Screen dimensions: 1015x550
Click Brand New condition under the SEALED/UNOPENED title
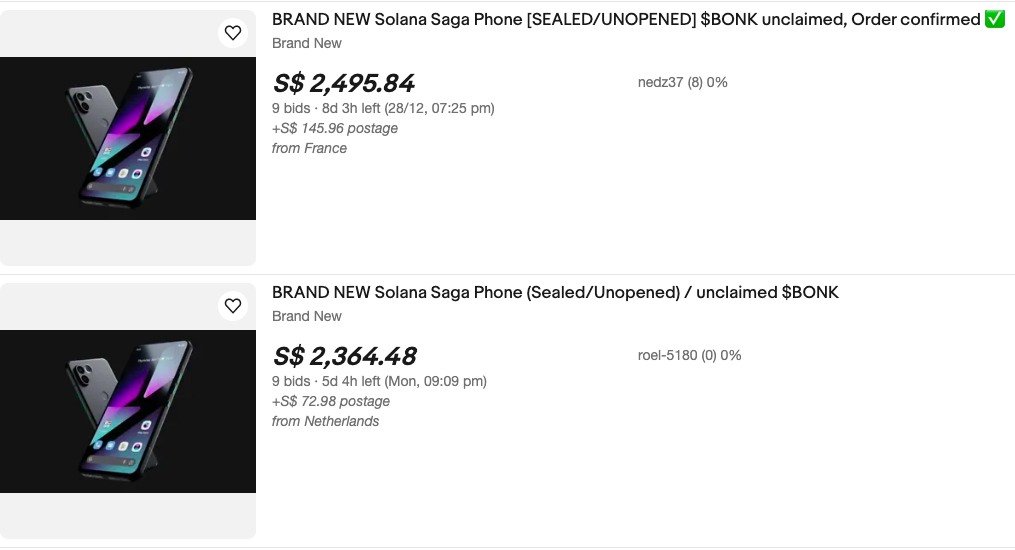[x=307, y=43]
